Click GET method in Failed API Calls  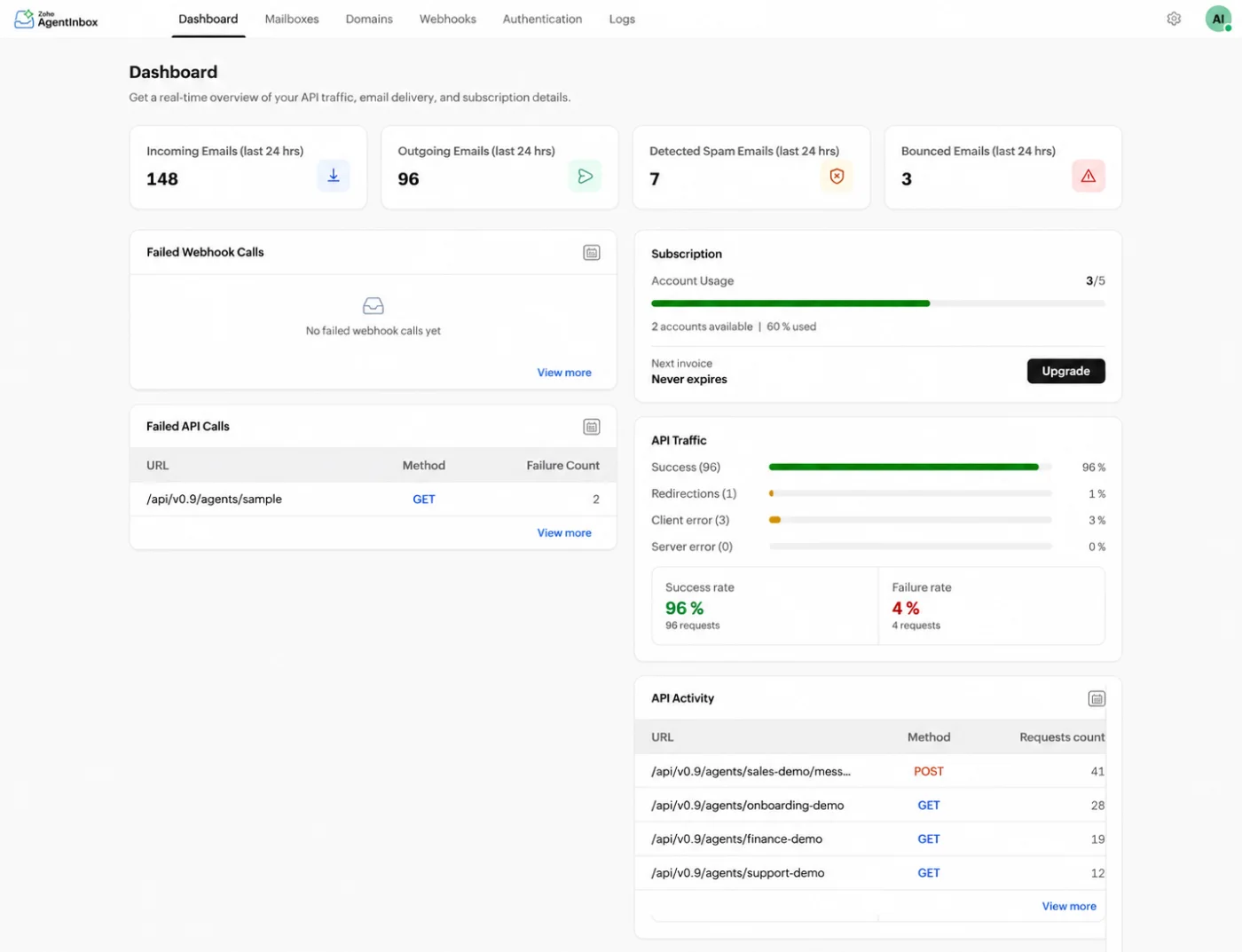(x=424, y=500)
